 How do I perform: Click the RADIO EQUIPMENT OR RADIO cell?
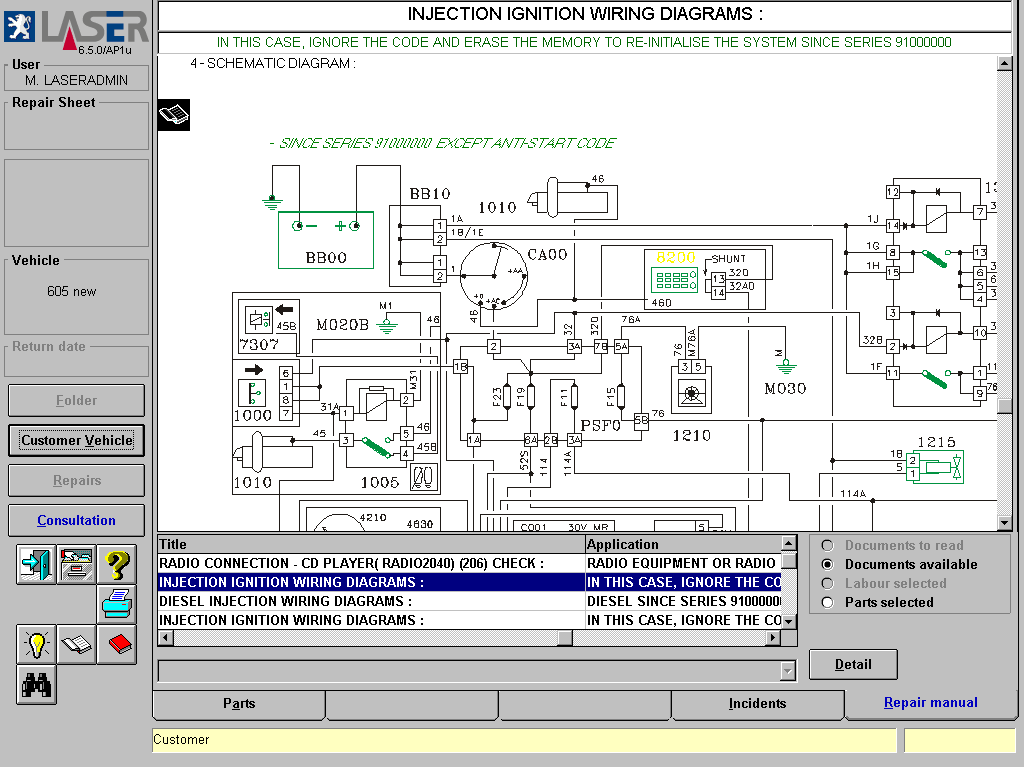tap(683, 563)
